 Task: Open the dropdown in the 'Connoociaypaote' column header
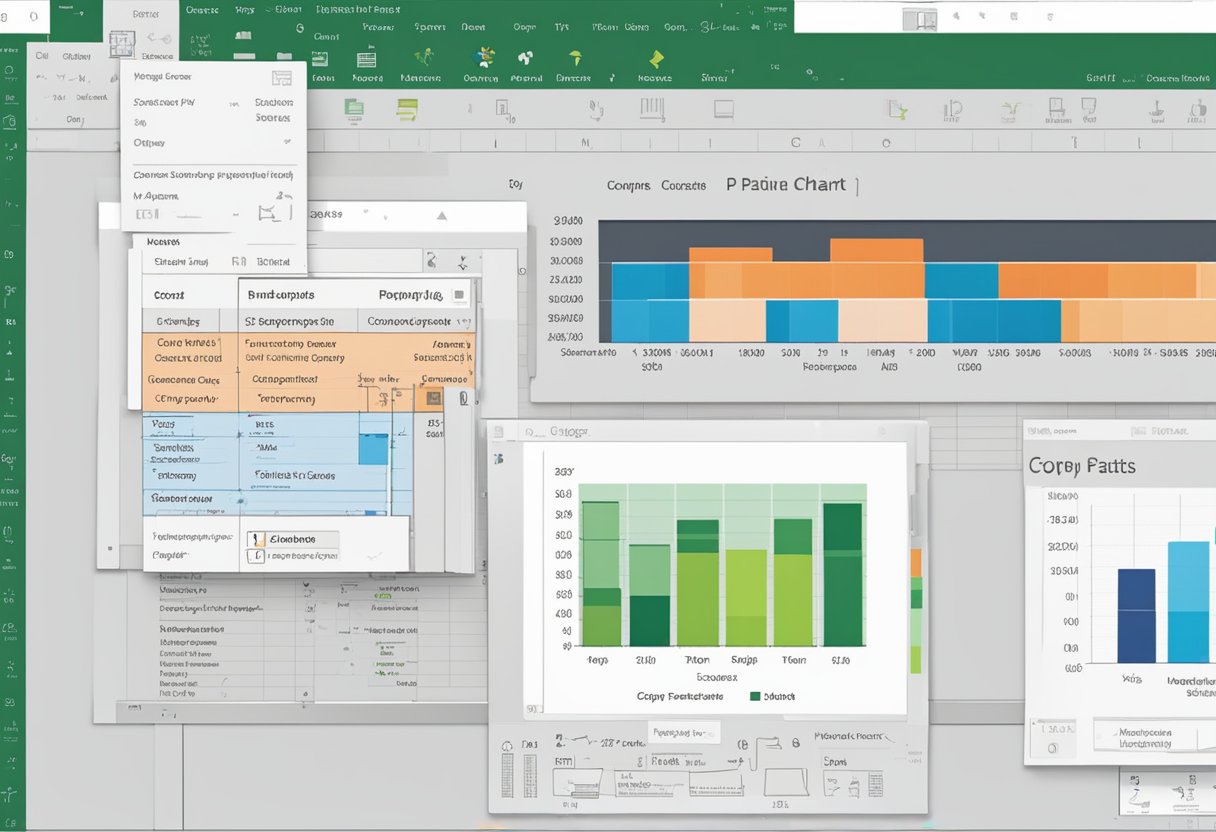click(x=462, y=322)
